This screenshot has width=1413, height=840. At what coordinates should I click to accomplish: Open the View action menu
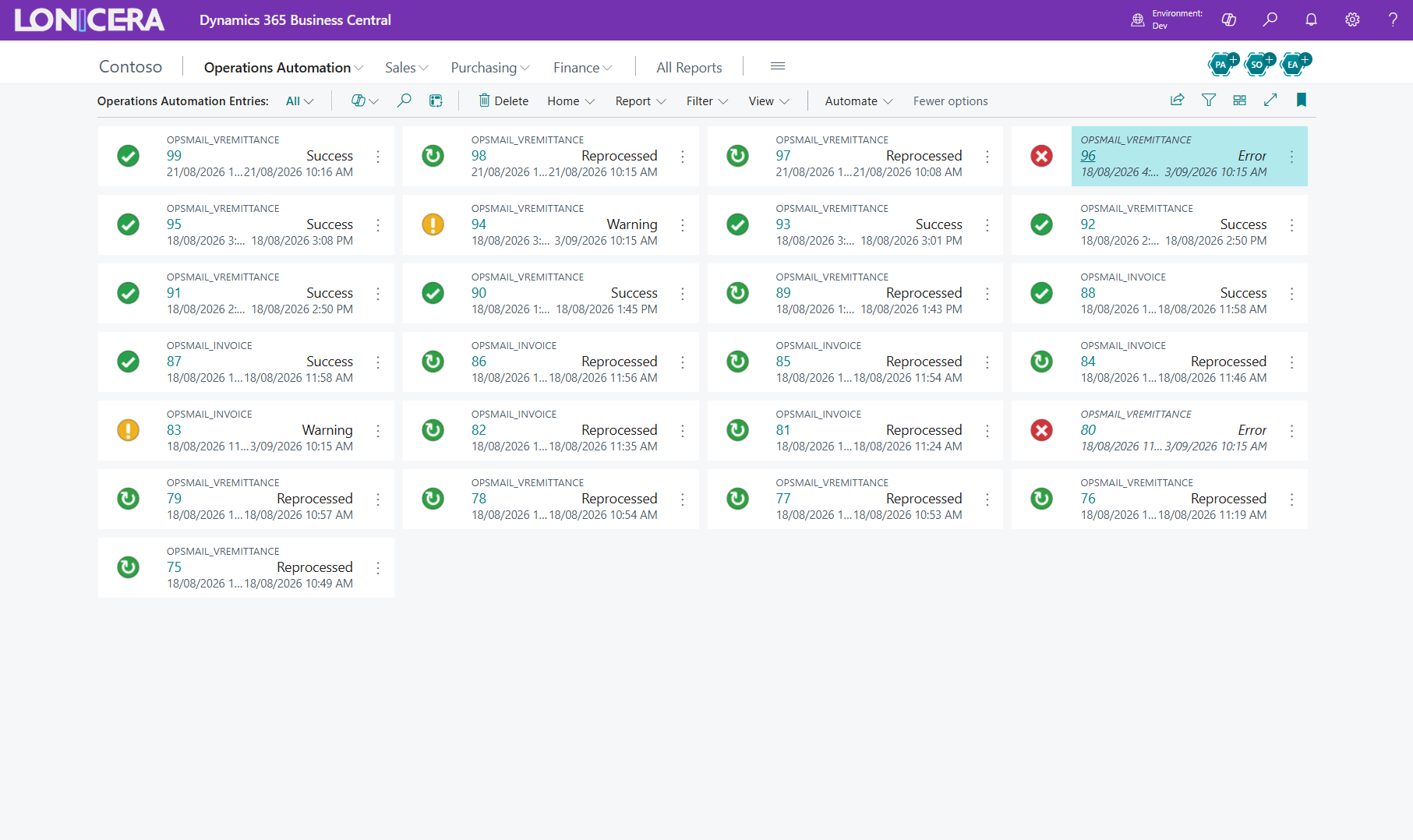tap(769, 101)
